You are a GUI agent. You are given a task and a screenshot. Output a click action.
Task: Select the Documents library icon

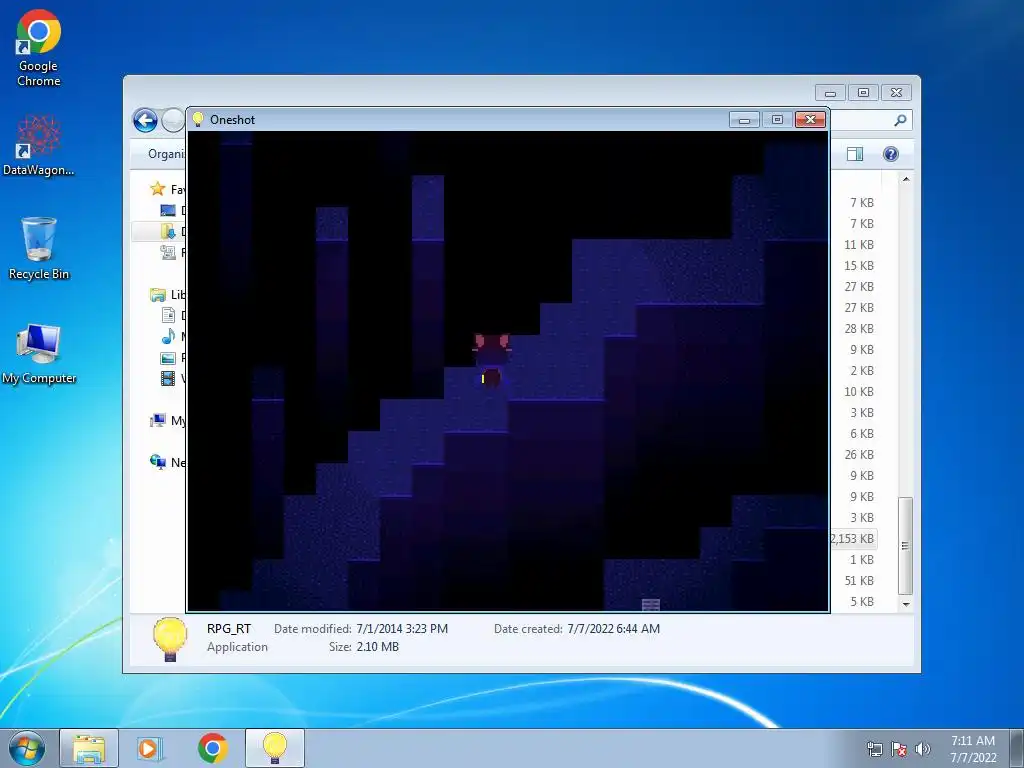[x=168, y=315]
